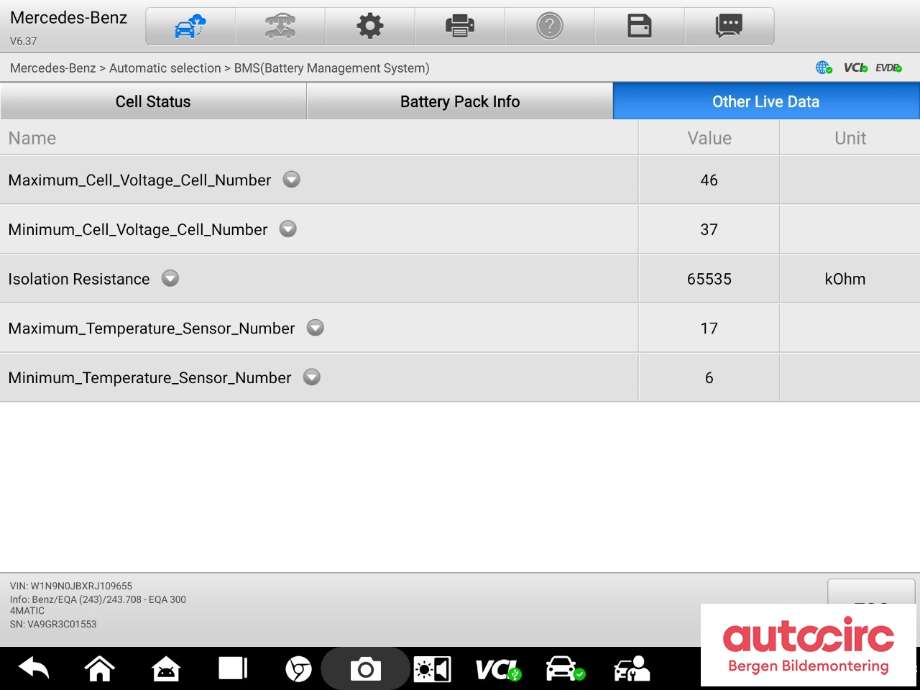The width and height of the screenshot is (920, 690).
Task: Open the remote technician support icon
Action: [x=632, y=669]
